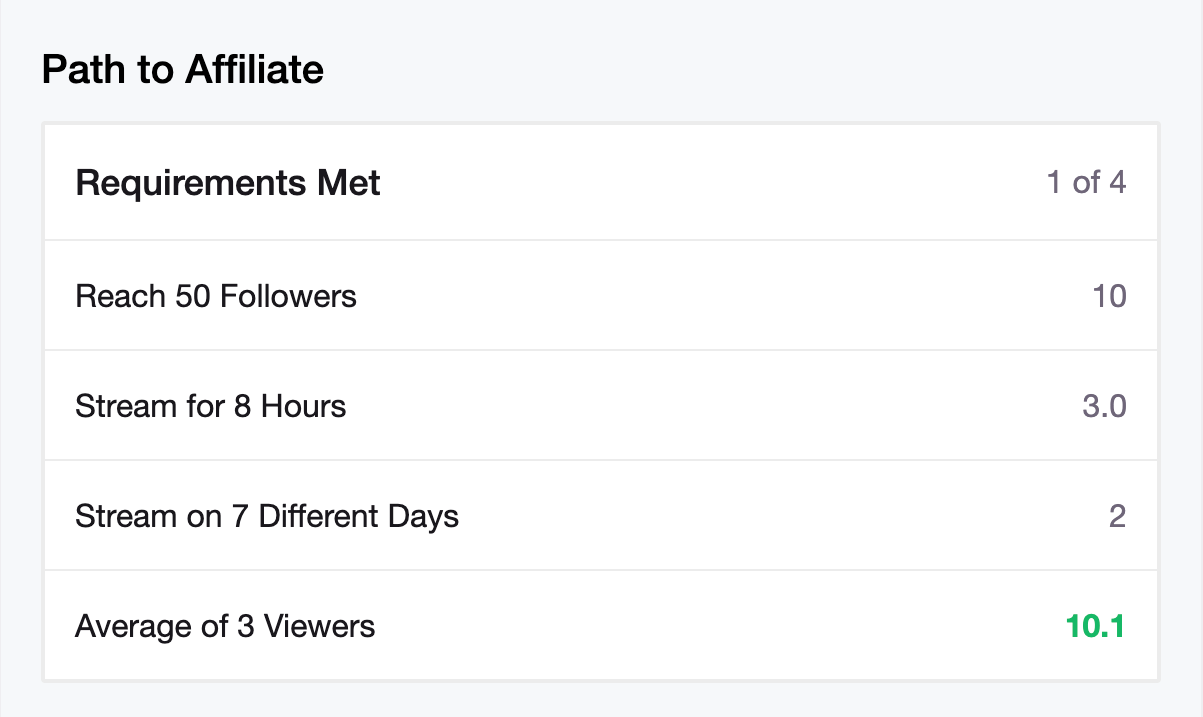Click the word Reach in the followers row
The image size is (1203, 717).
[x=107, y=296]
